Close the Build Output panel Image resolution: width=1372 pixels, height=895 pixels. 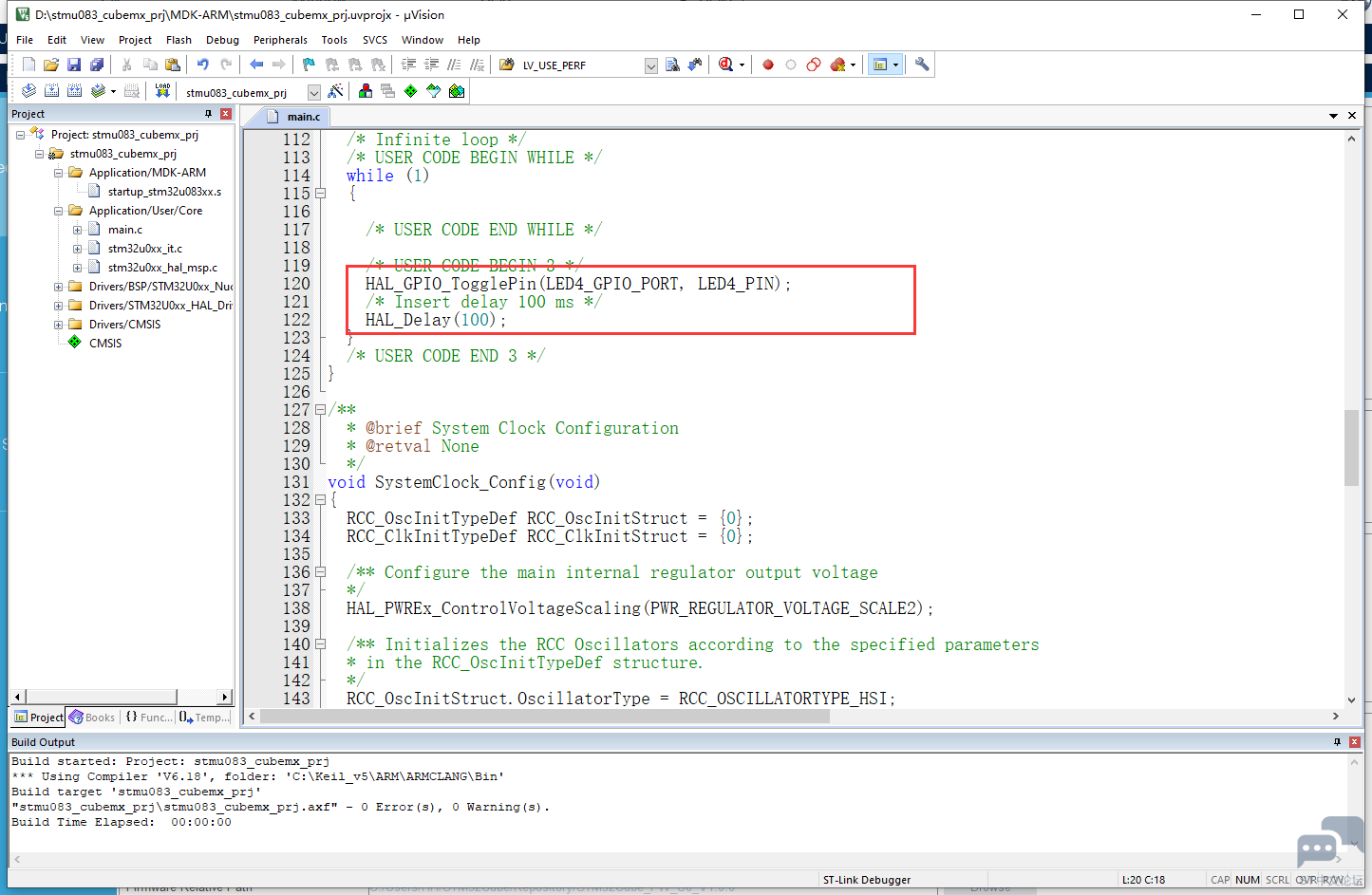coord(1355,742)
